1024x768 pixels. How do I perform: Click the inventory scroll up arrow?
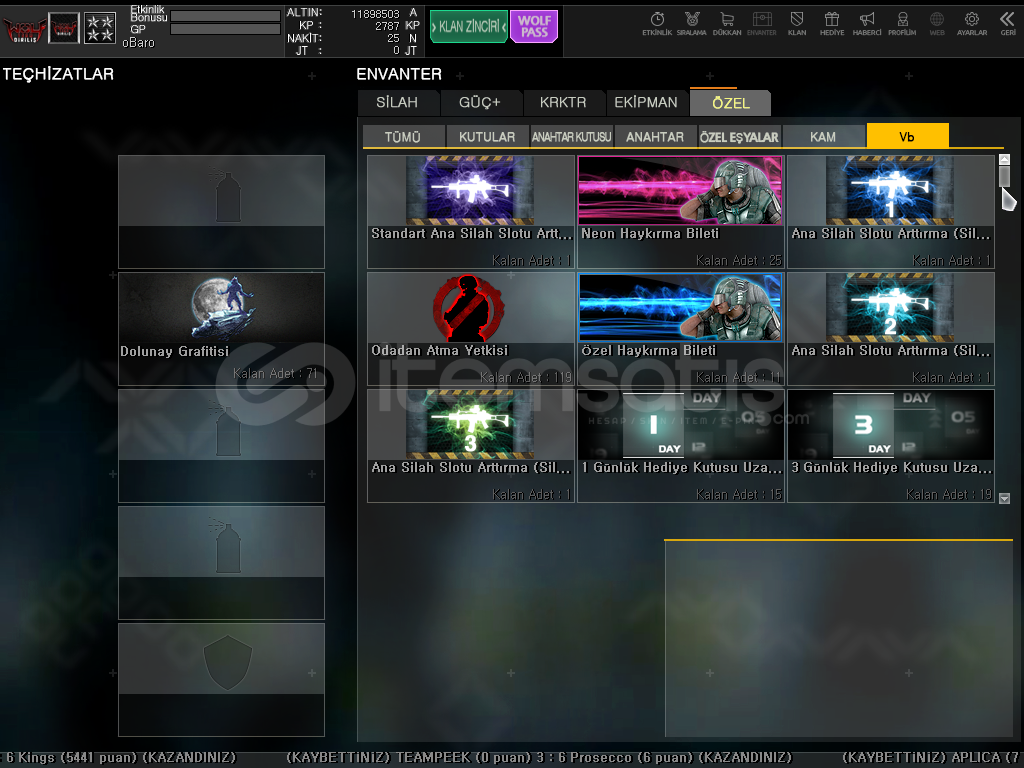pos(1004,159)
